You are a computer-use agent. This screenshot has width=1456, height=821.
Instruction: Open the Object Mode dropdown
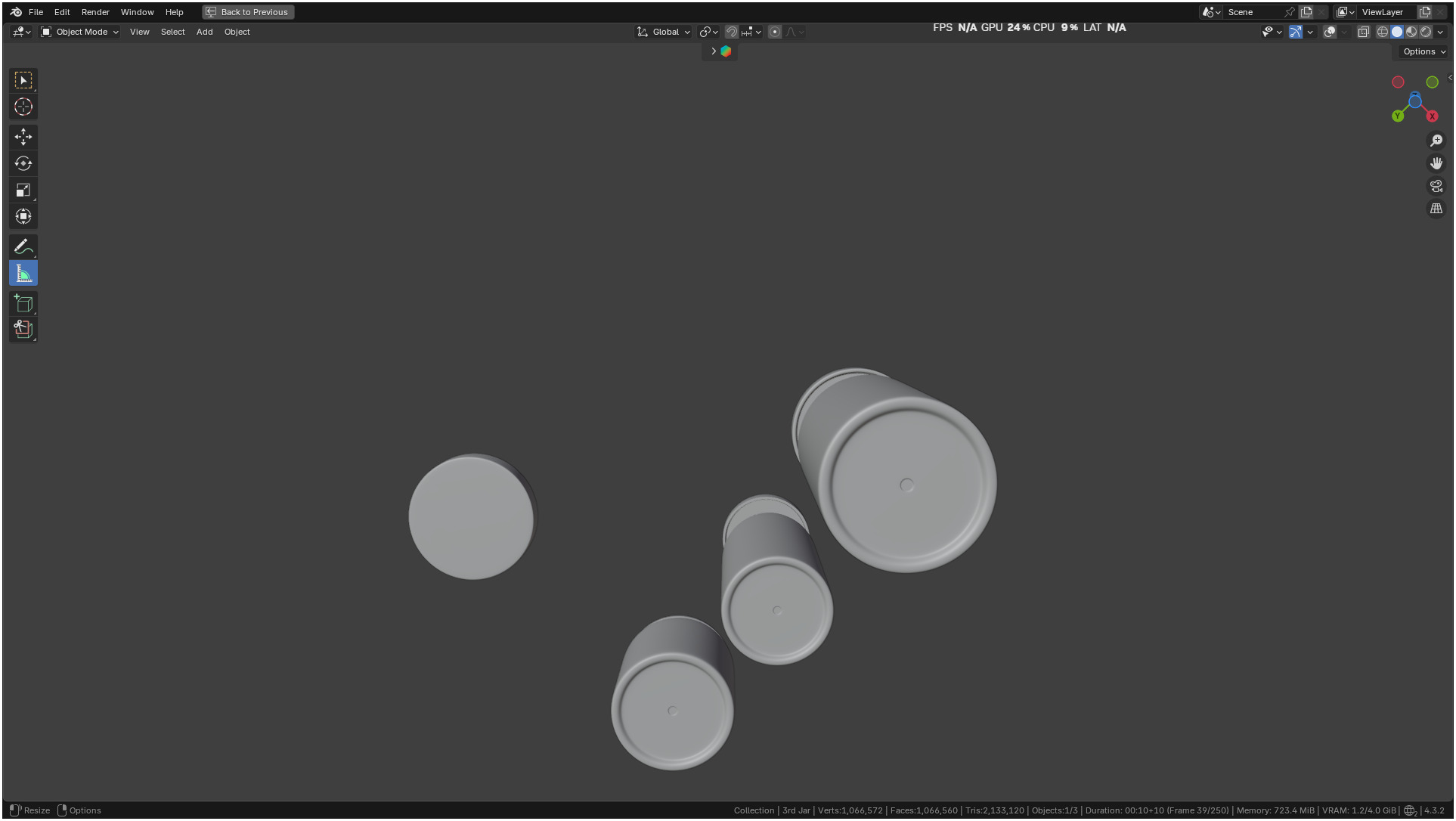pos(80,32)
